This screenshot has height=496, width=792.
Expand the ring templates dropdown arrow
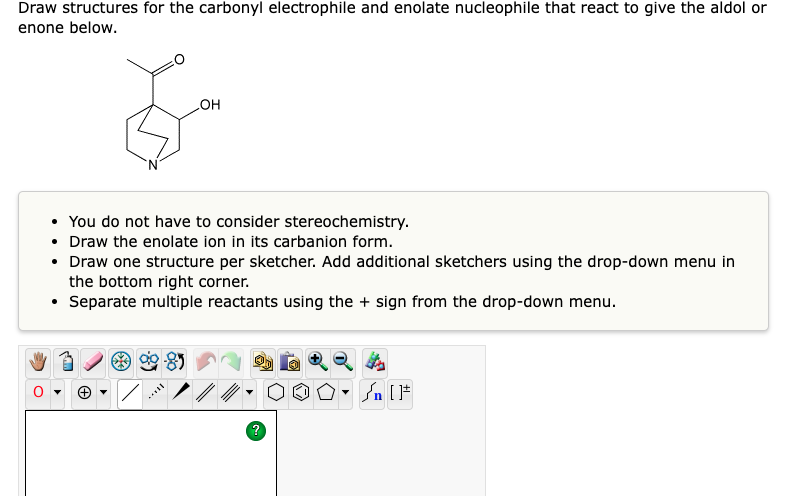coord(345,392)
